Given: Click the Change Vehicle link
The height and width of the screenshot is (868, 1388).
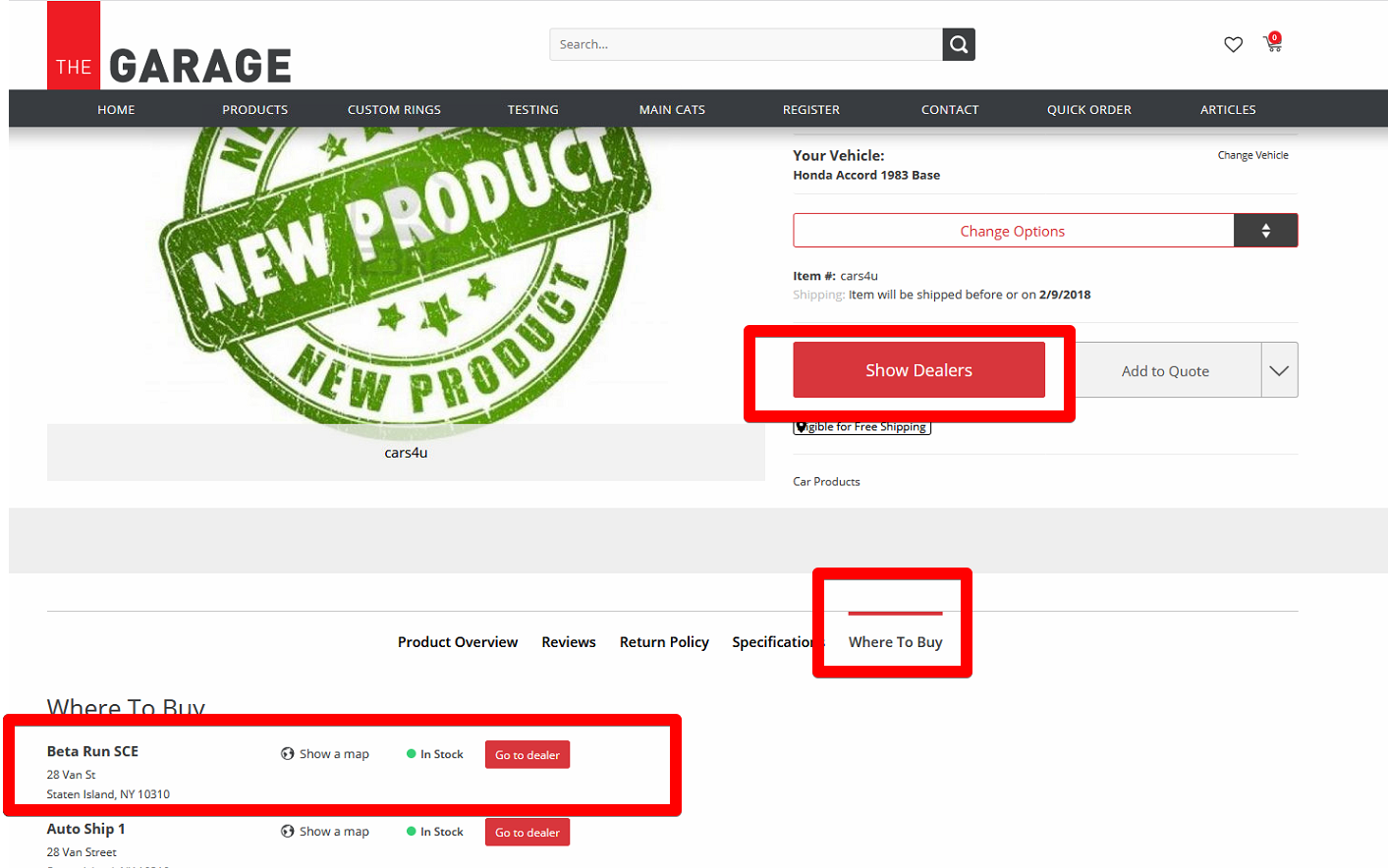Looking at the screenshot, I should coord(1252,155).
